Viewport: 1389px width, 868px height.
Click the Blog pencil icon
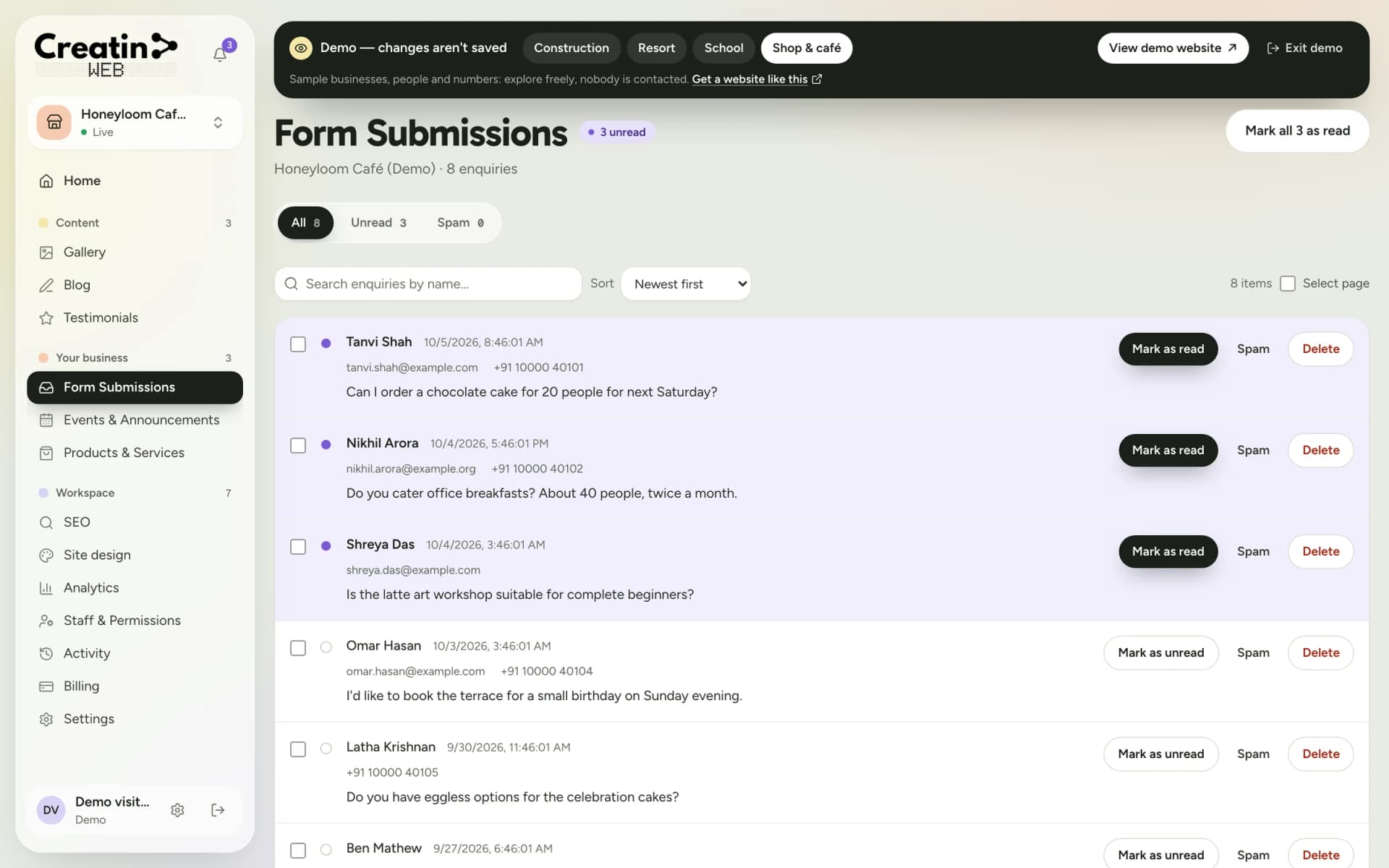point(46,285)
